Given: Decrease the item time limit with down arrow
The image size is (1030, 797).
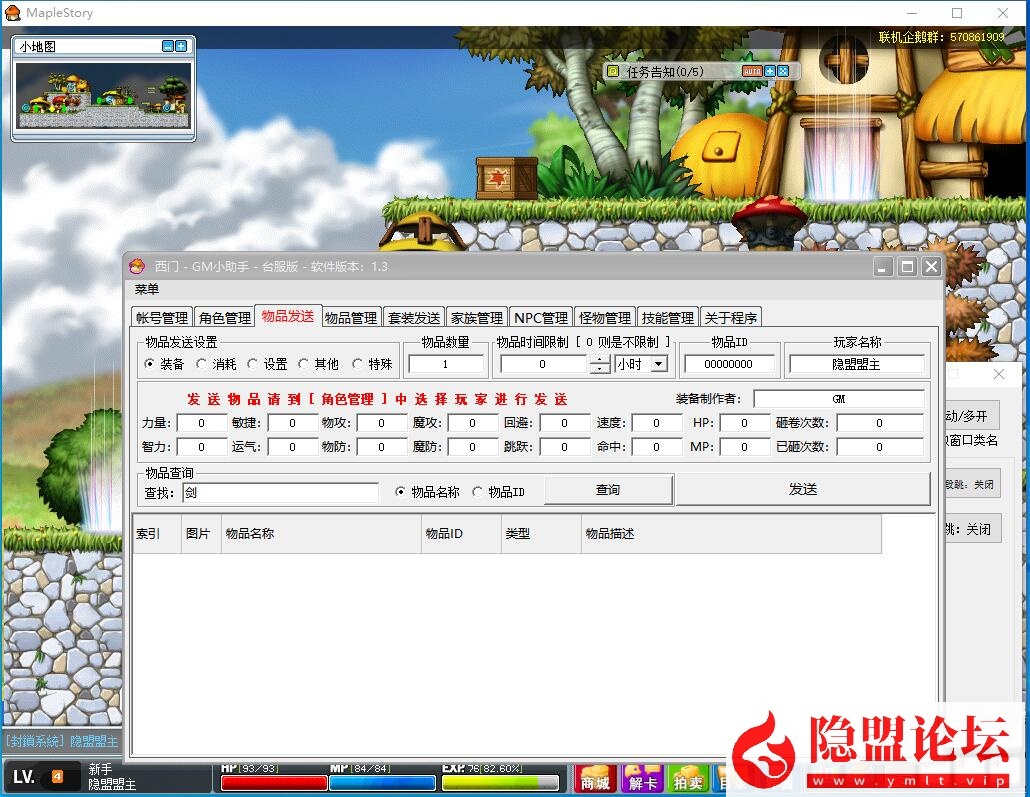Looking at the screenshot, I should point(599,370).
